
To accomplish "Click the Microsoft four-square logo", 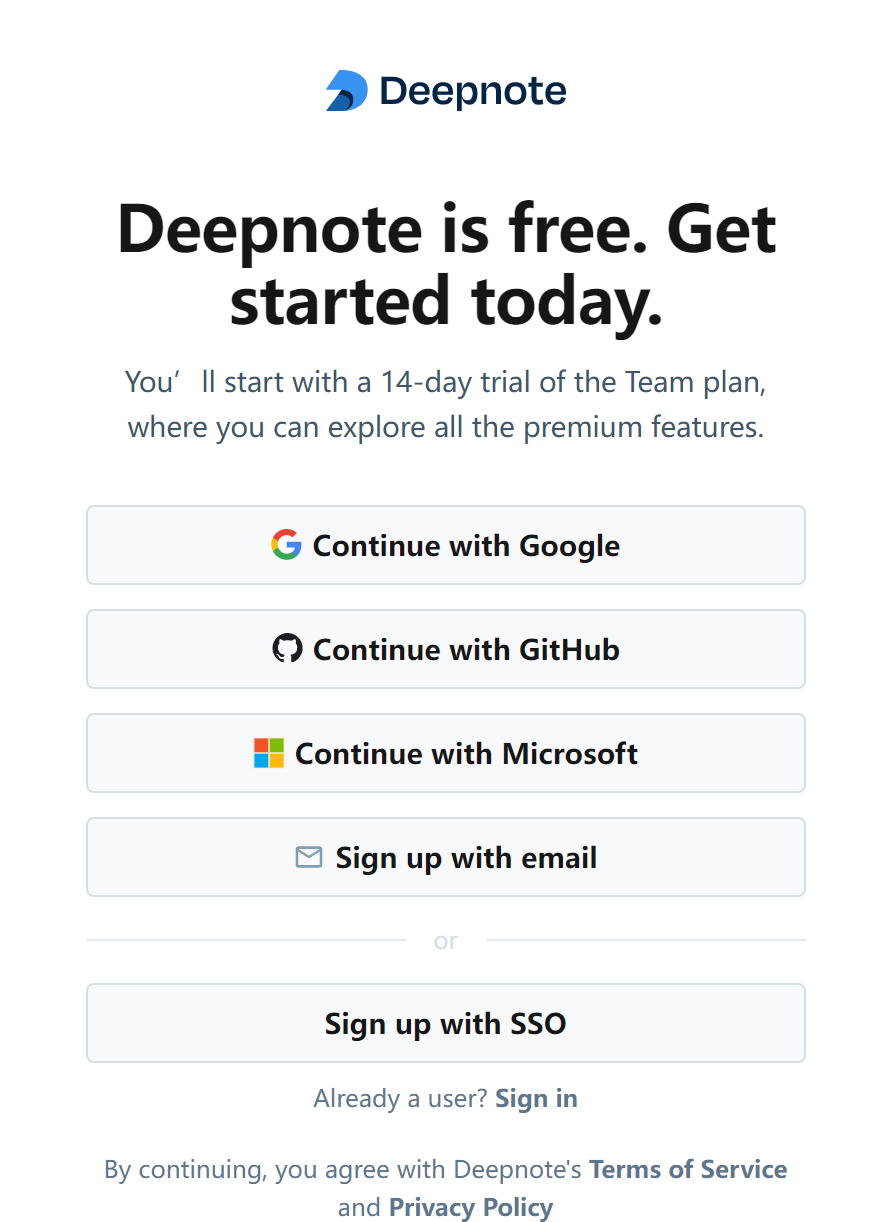I will click(269, 753).
